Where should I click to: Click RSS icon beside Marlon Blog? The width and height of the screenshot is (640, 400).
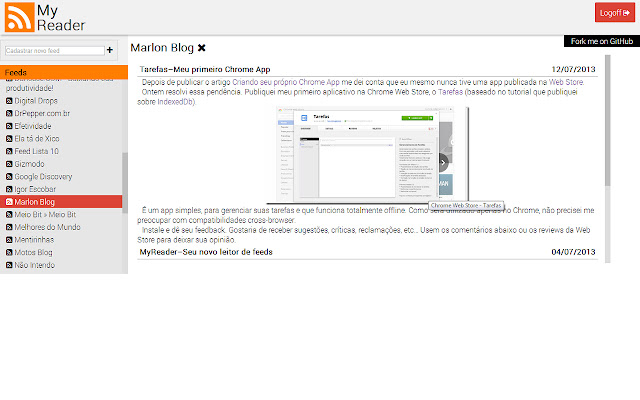point(9,202)
